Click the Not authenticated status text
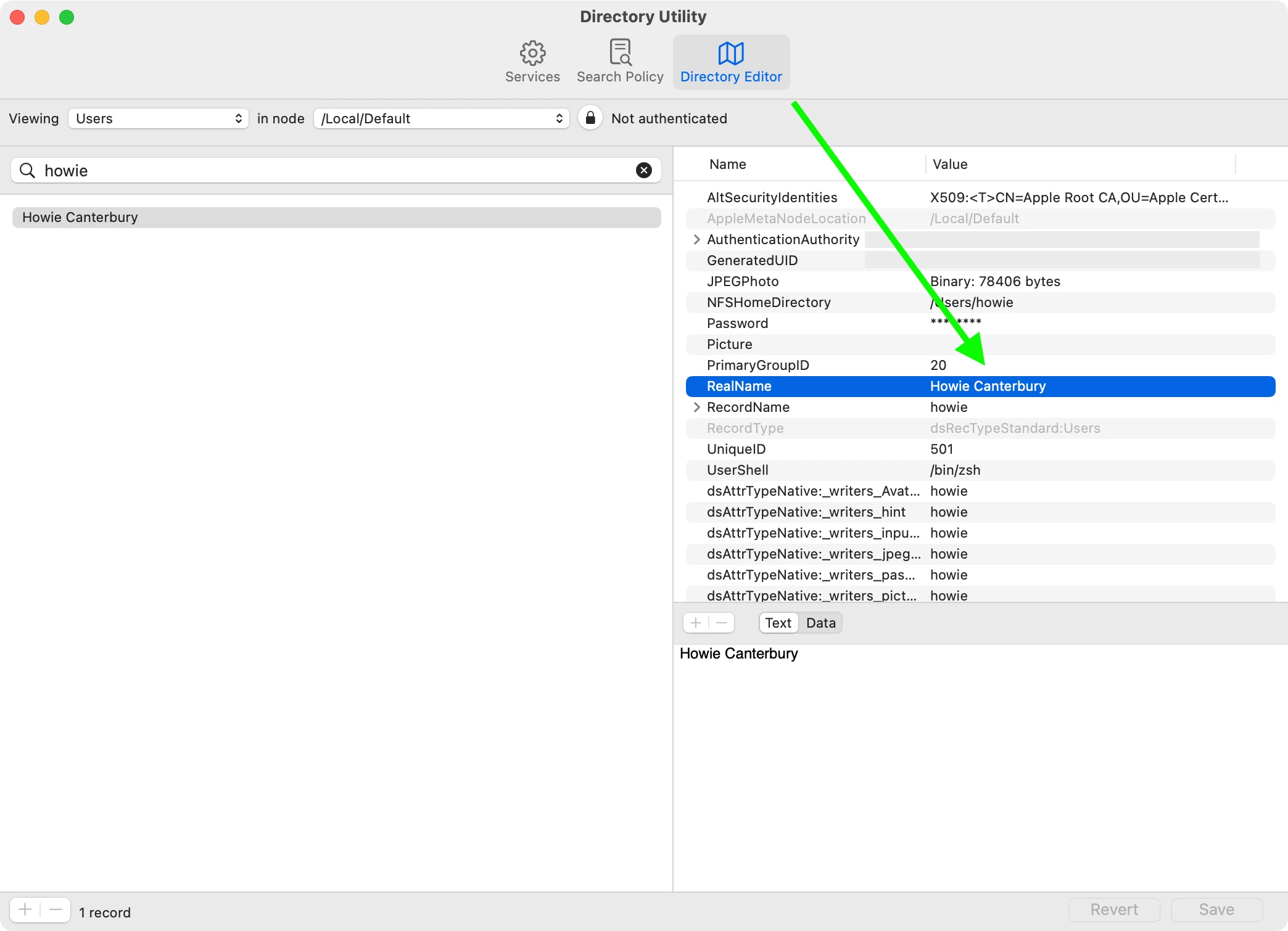The height and width of the screenshot is (931, 1288). 669,118
